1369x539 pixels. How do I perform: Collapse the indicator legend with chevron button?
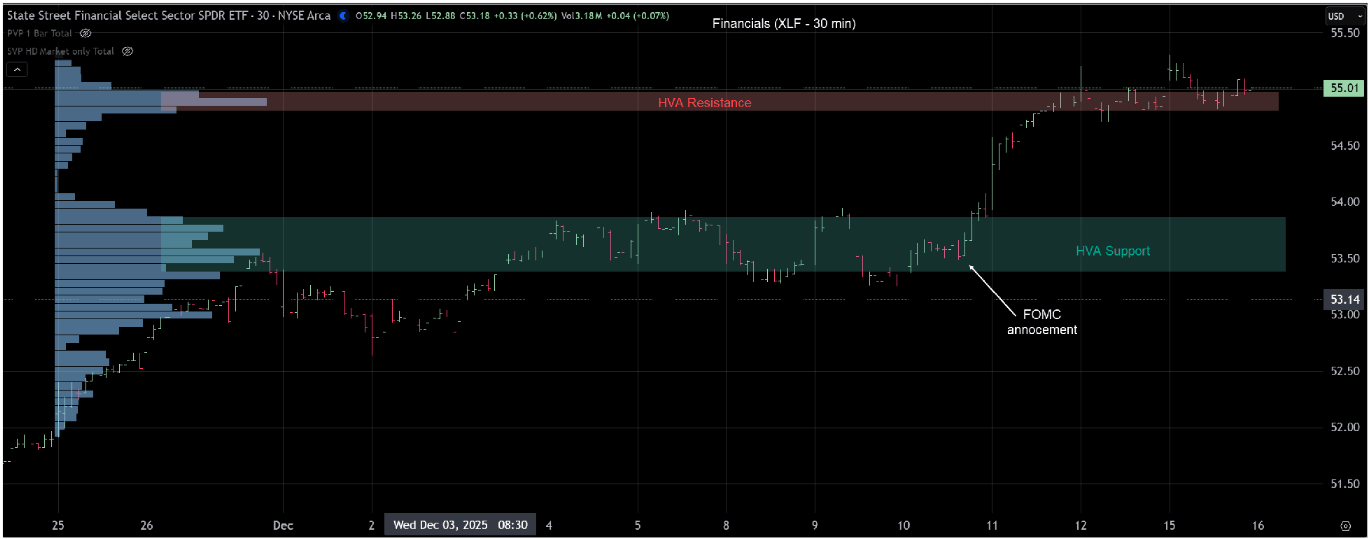(x=17, y=70)
